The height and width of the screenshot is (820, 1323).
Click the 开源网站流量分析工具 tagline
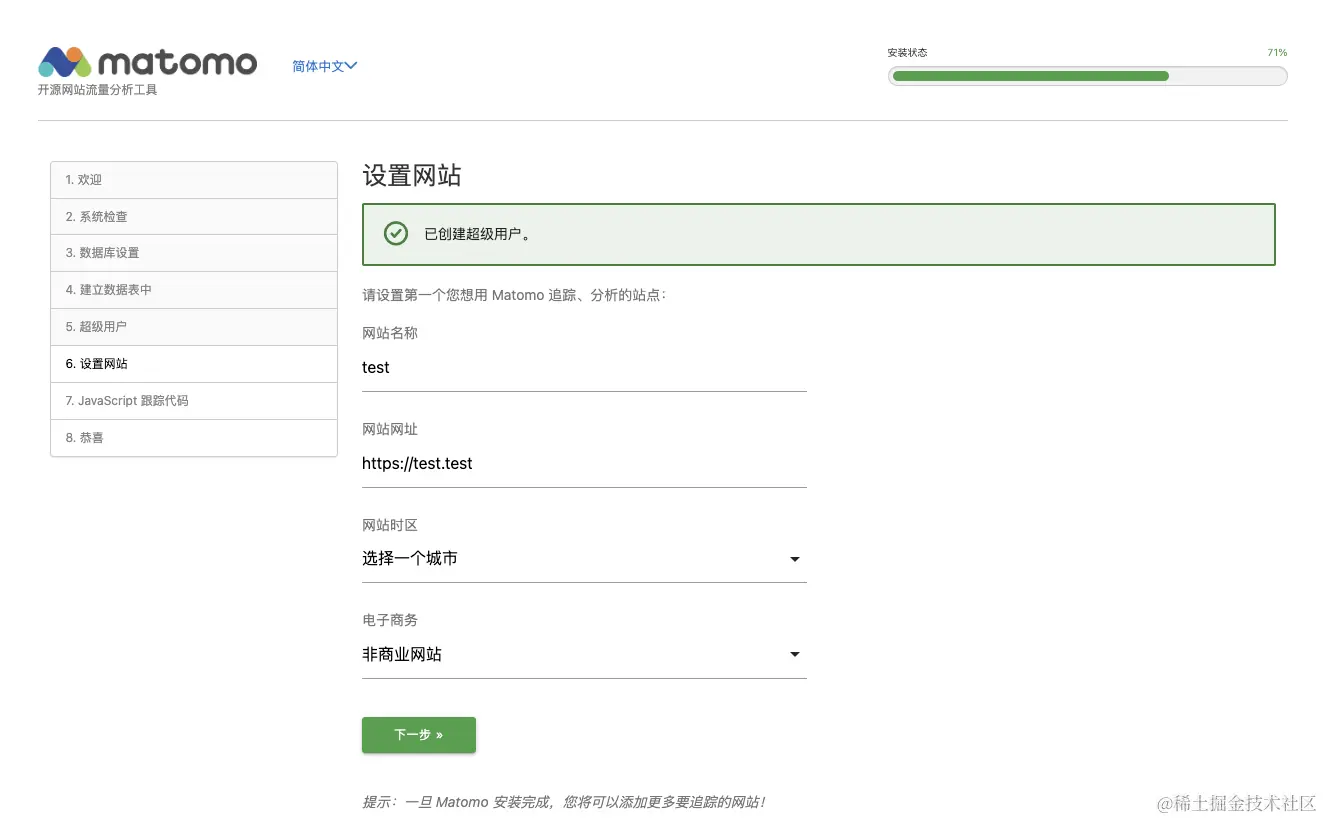tap(98, 90)
